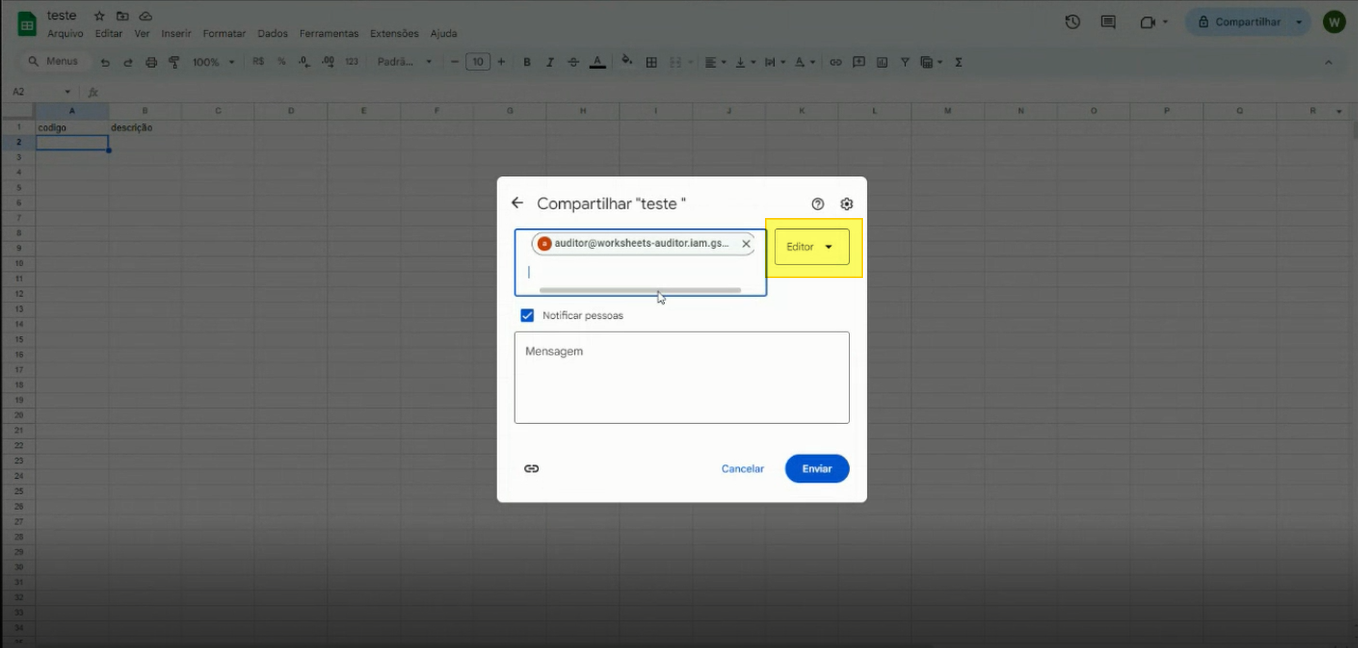The width and height of the screenshot is (1358, 648).
Task: Open the Editar menu
Action: pyautogui.click(x=108, y=34)
